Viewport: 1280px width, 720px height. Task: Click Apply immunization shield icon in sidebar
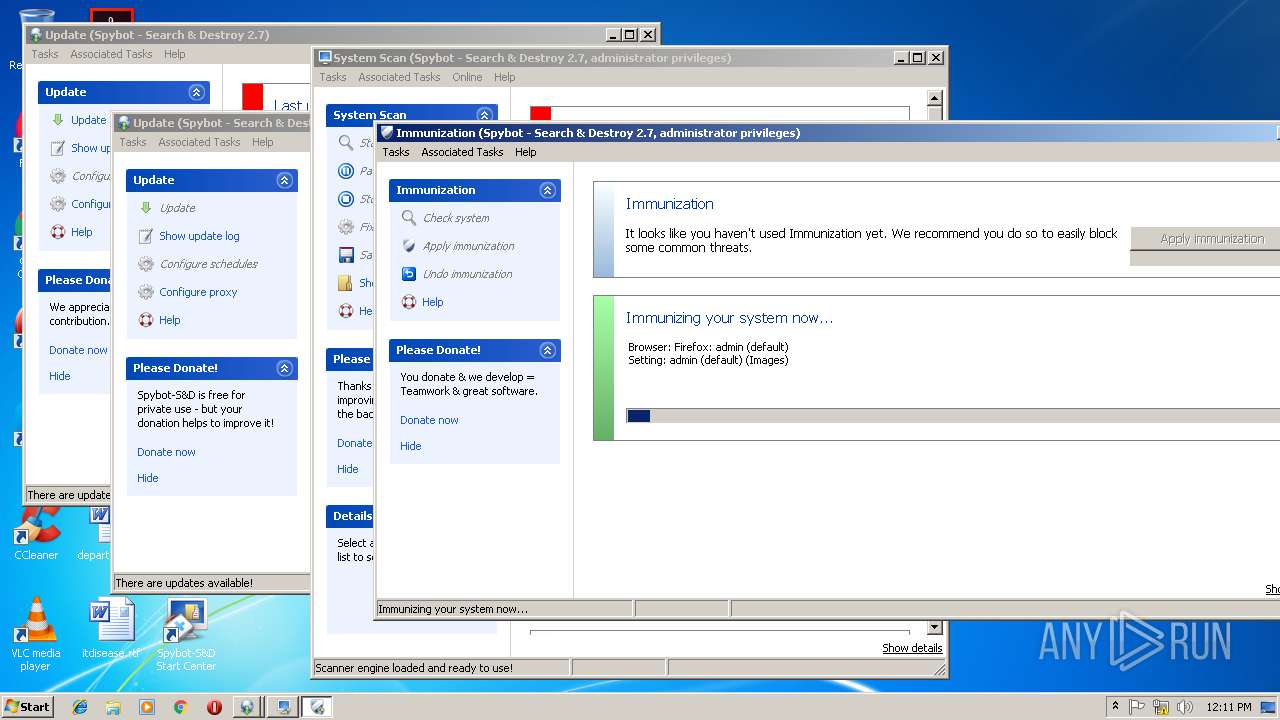coord(408,246)
